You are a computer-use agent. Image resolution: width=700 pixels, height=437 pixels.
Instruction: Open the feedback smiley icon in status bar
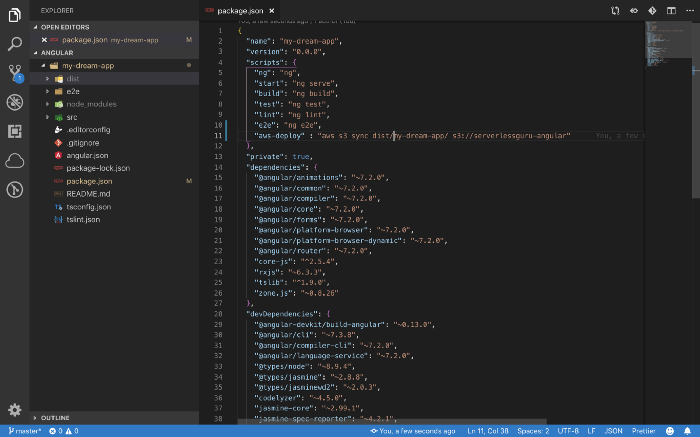point(670,431)
